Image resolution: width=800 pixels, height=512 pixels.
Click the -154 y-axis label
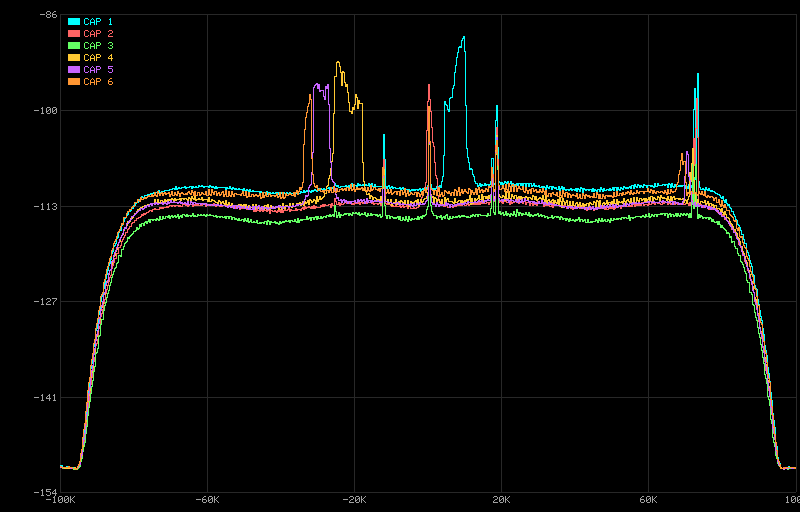[x=46, y=492]
